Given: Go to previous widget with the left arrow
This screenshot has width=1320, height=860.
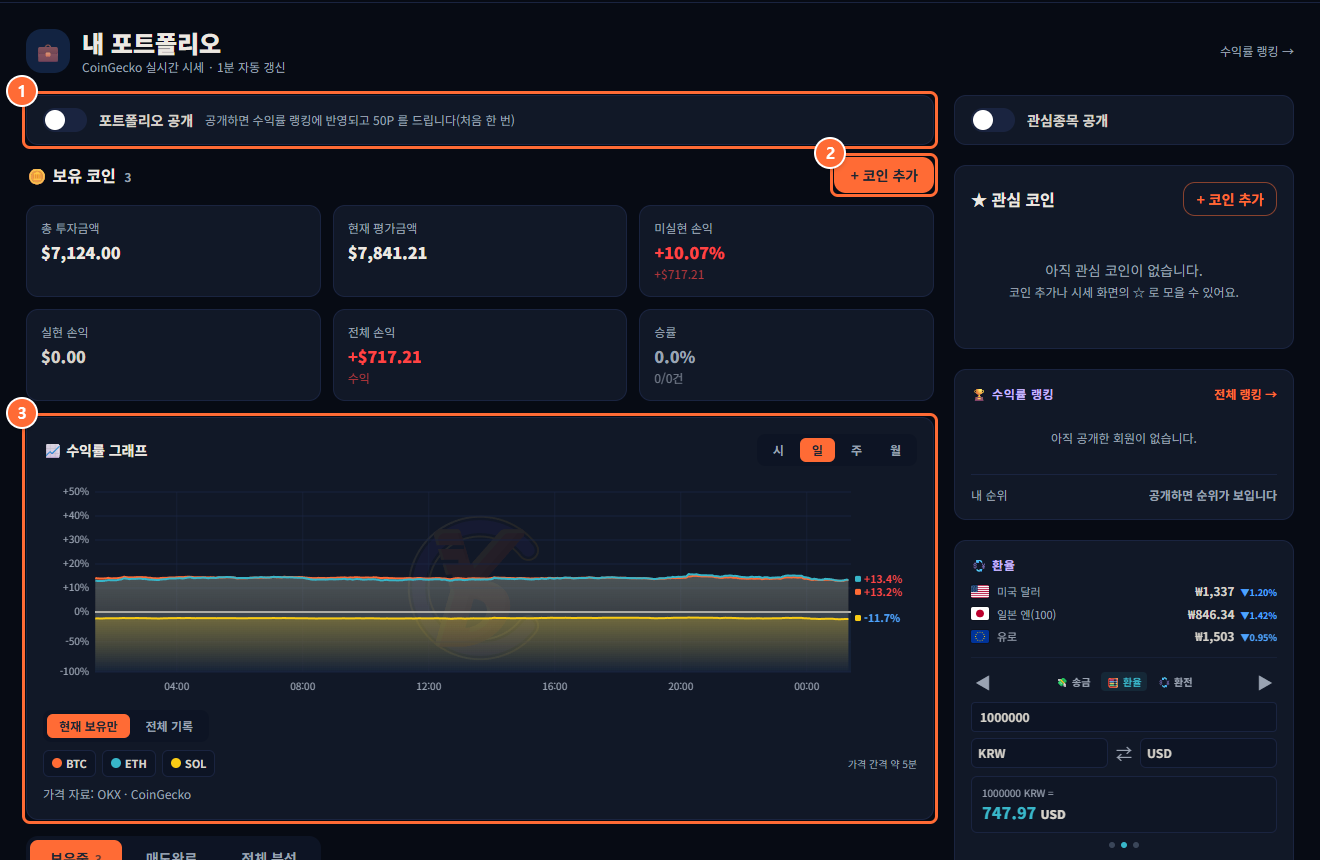Looking at the screenshot, I should 982,682.
